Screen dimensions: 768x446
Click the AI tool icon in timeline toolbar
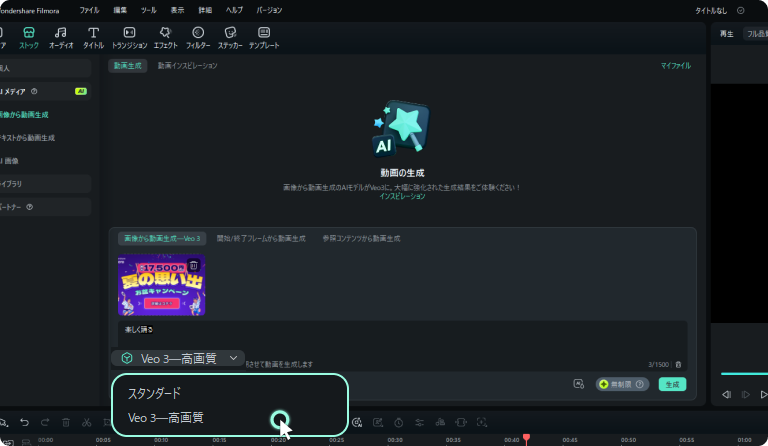tap(357, 422)
